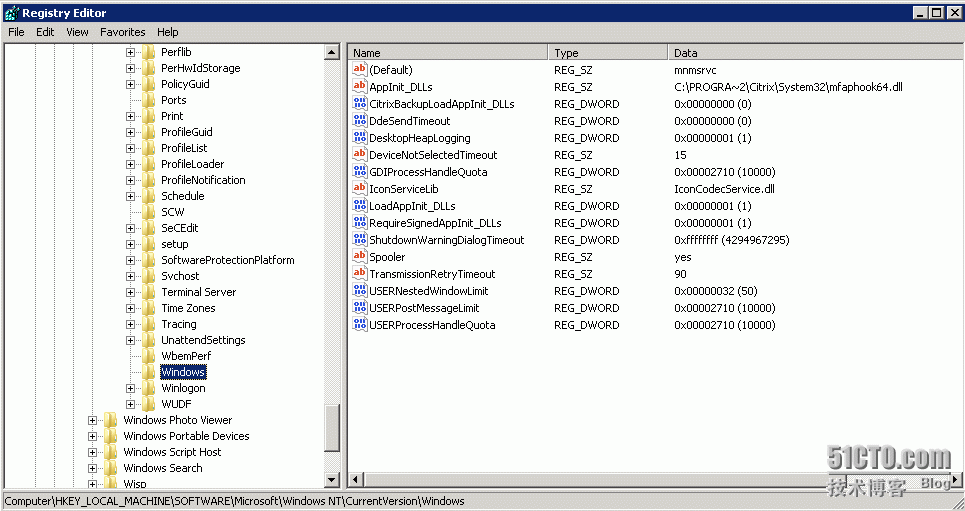Click the AppInit_DLLs string value icon

click(x=359, y=87)
